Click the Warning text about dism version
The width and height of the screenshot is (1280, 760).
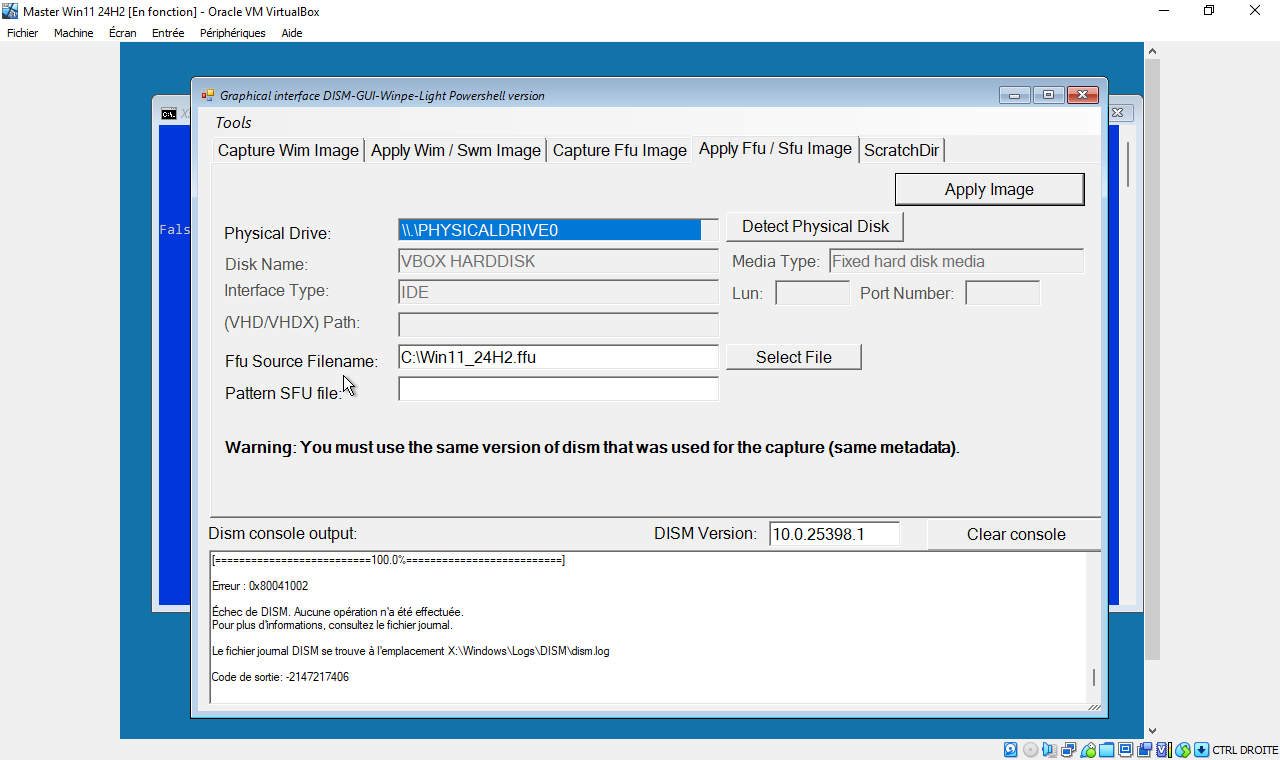592,448
